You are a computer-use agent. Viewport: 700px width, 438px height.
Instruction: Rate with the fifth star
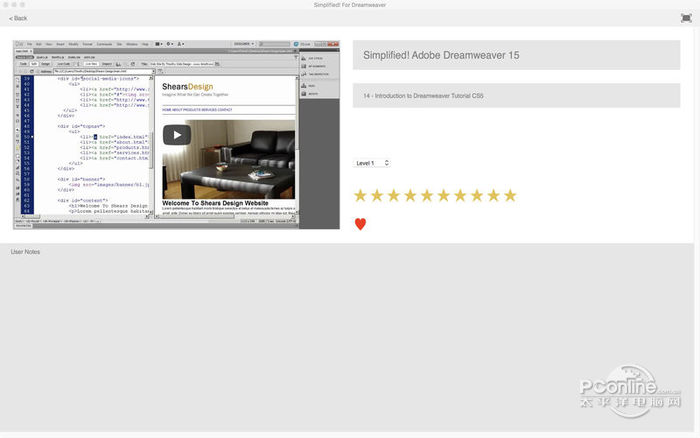coord(427,196)
